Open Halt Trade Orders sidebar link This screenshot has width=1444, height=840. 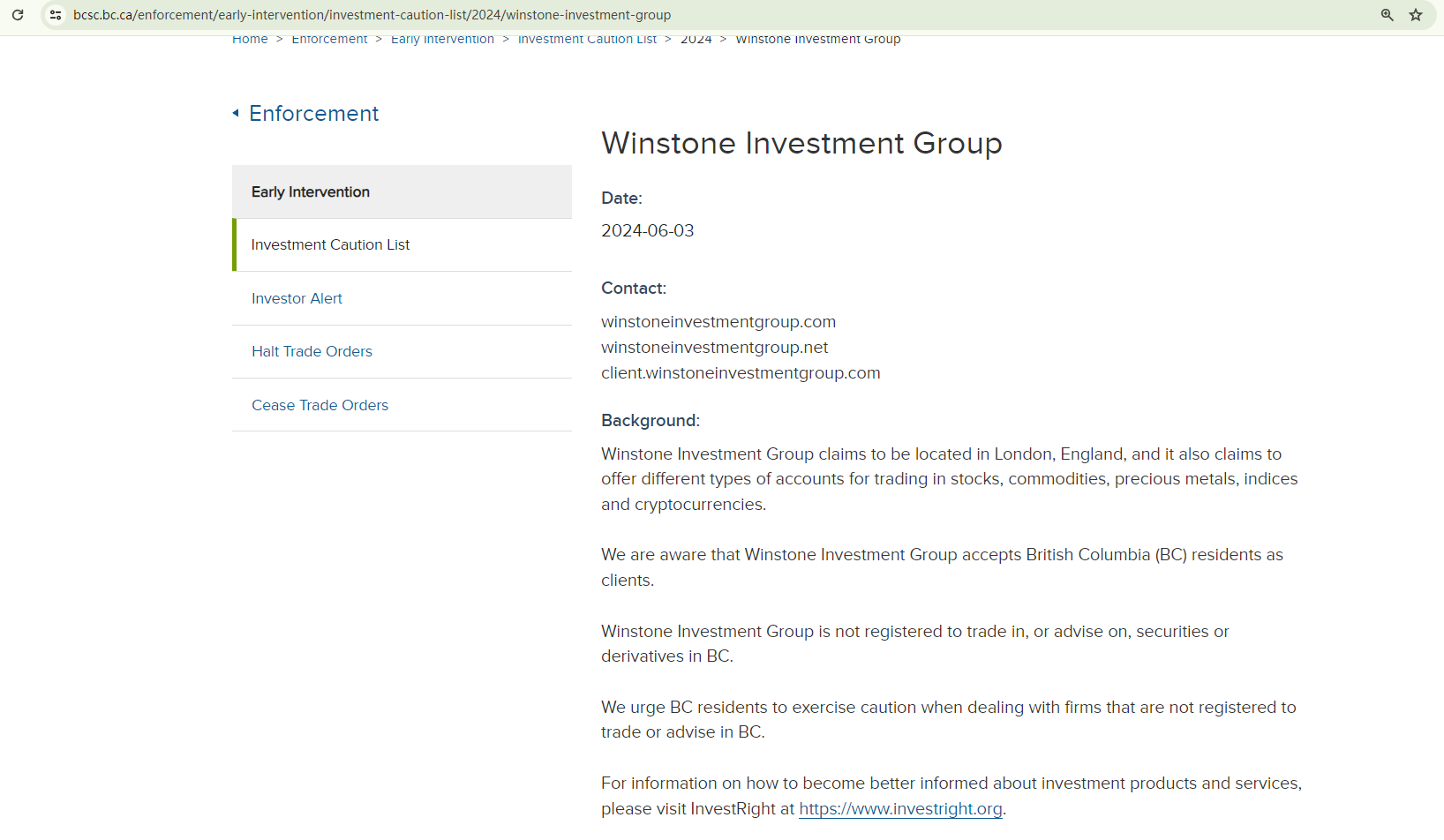(312, 352)
